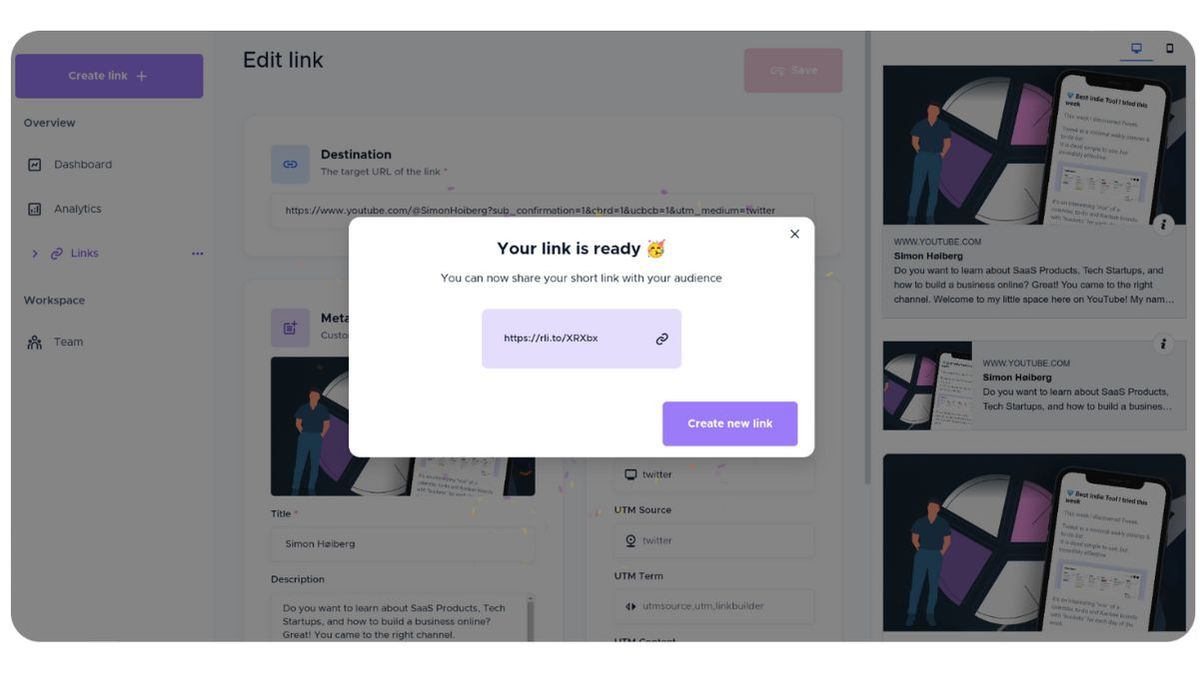Click the destination URL input field

(x=540, y=211)
